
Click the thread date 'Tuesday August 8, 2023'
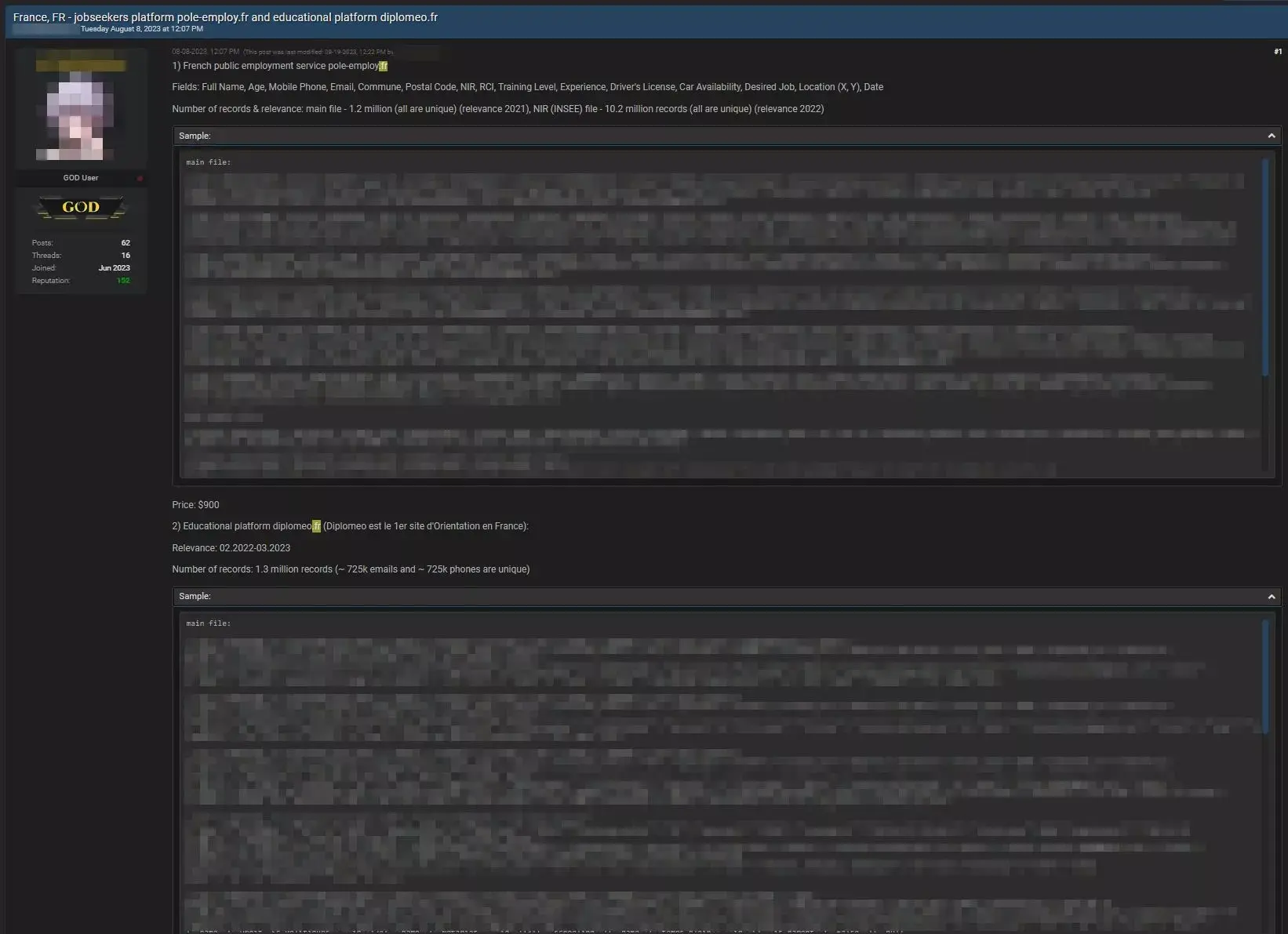(142, 29)
